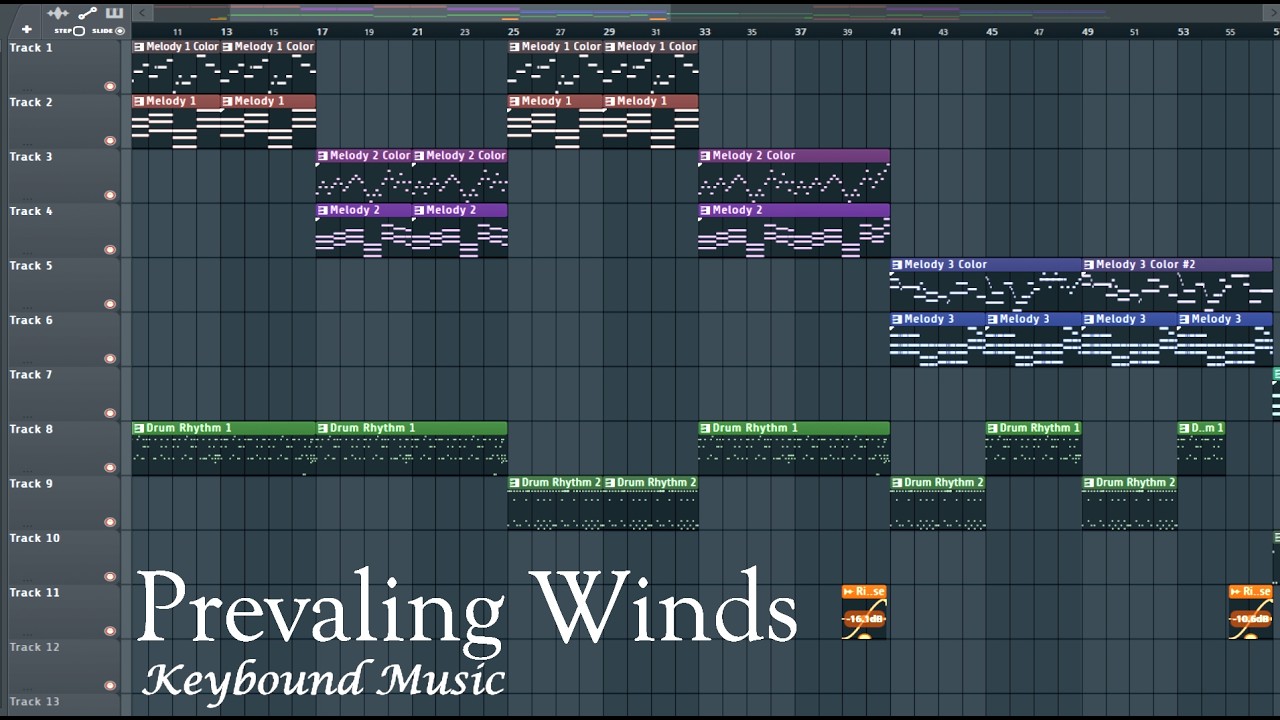Click the pattern icon of Melody 1 clip at bar 9
This screenshot has width=1280, height=720.
139,101
